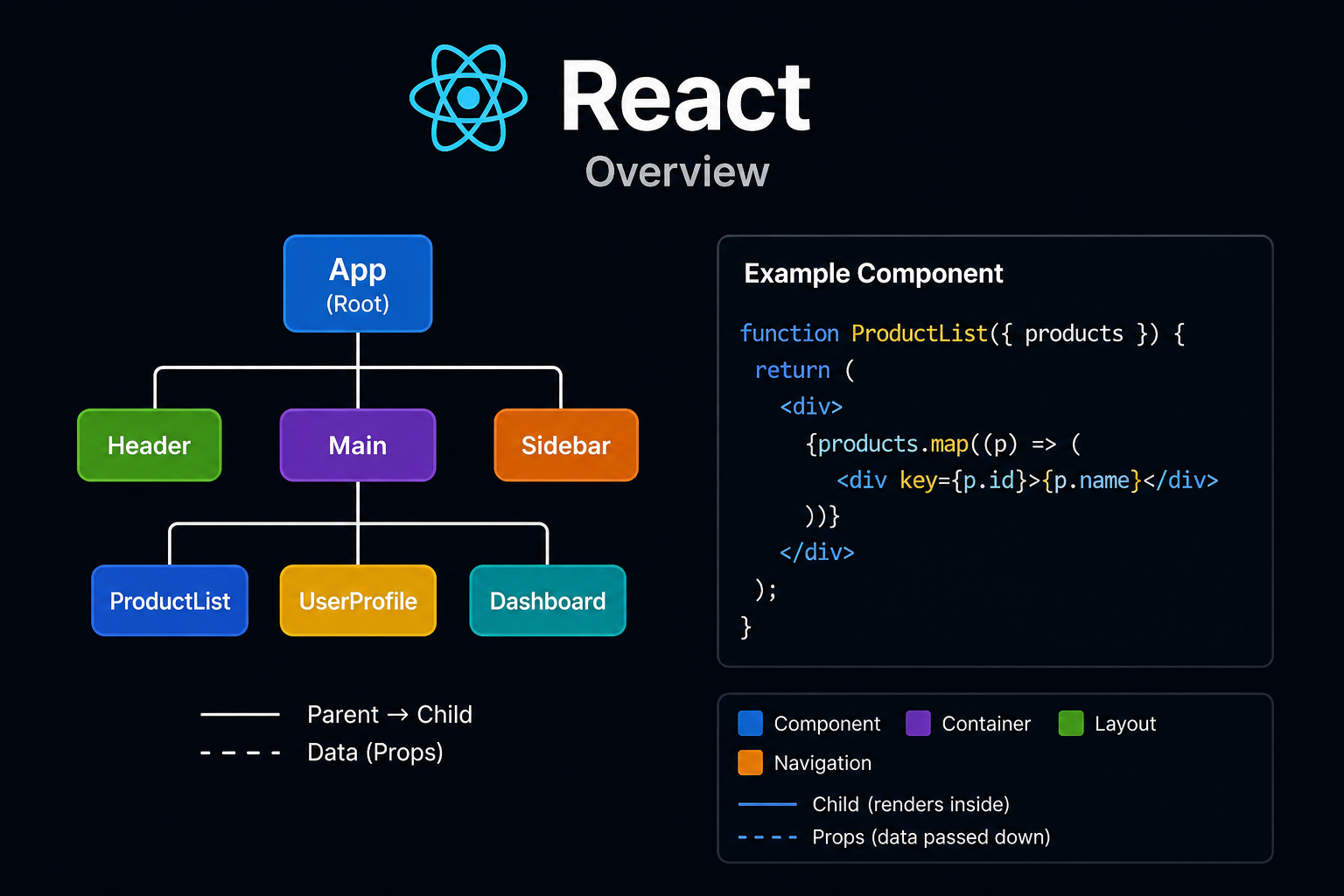
Task: Click the 'Overview' subtitle
Action: pos(677,172)
